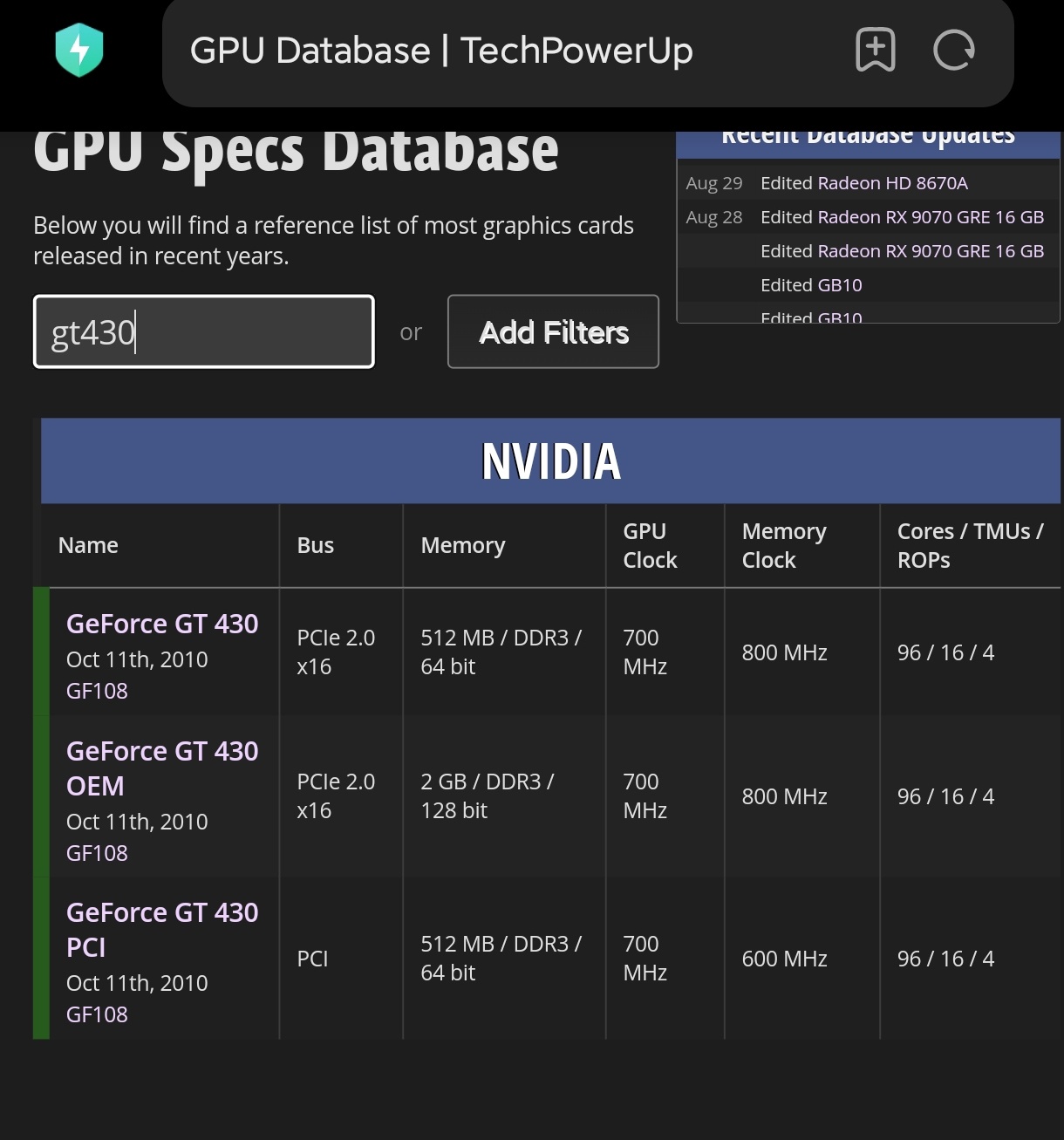Open the GeForce GT 430 PCI link

tap(162, 929)
